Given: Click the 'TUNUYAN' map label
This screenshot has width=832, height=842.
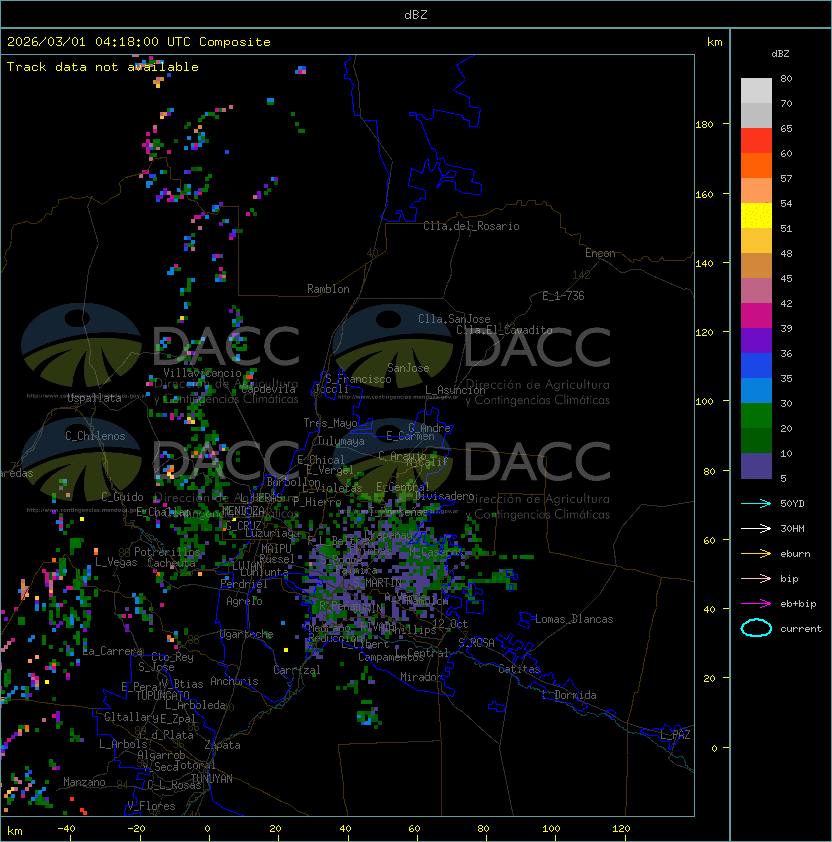Looking at the screenshot, I should (212, 779).
